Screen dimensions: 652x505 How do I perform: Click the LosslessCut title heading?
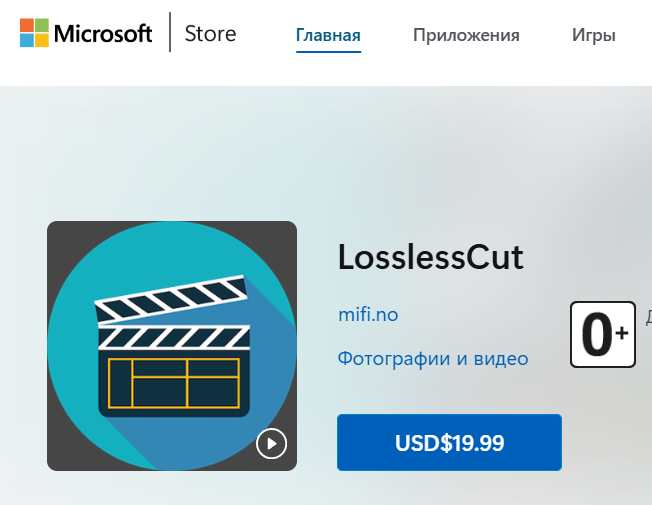tap(431, 257)
